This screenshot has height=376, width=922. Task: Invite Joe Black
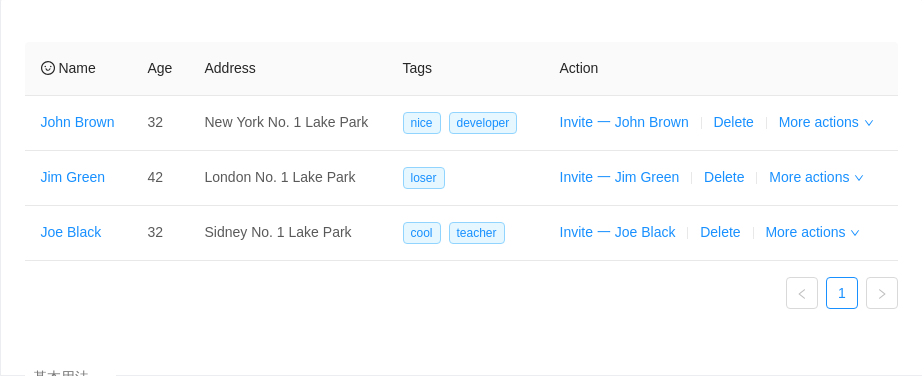point(617,232)
